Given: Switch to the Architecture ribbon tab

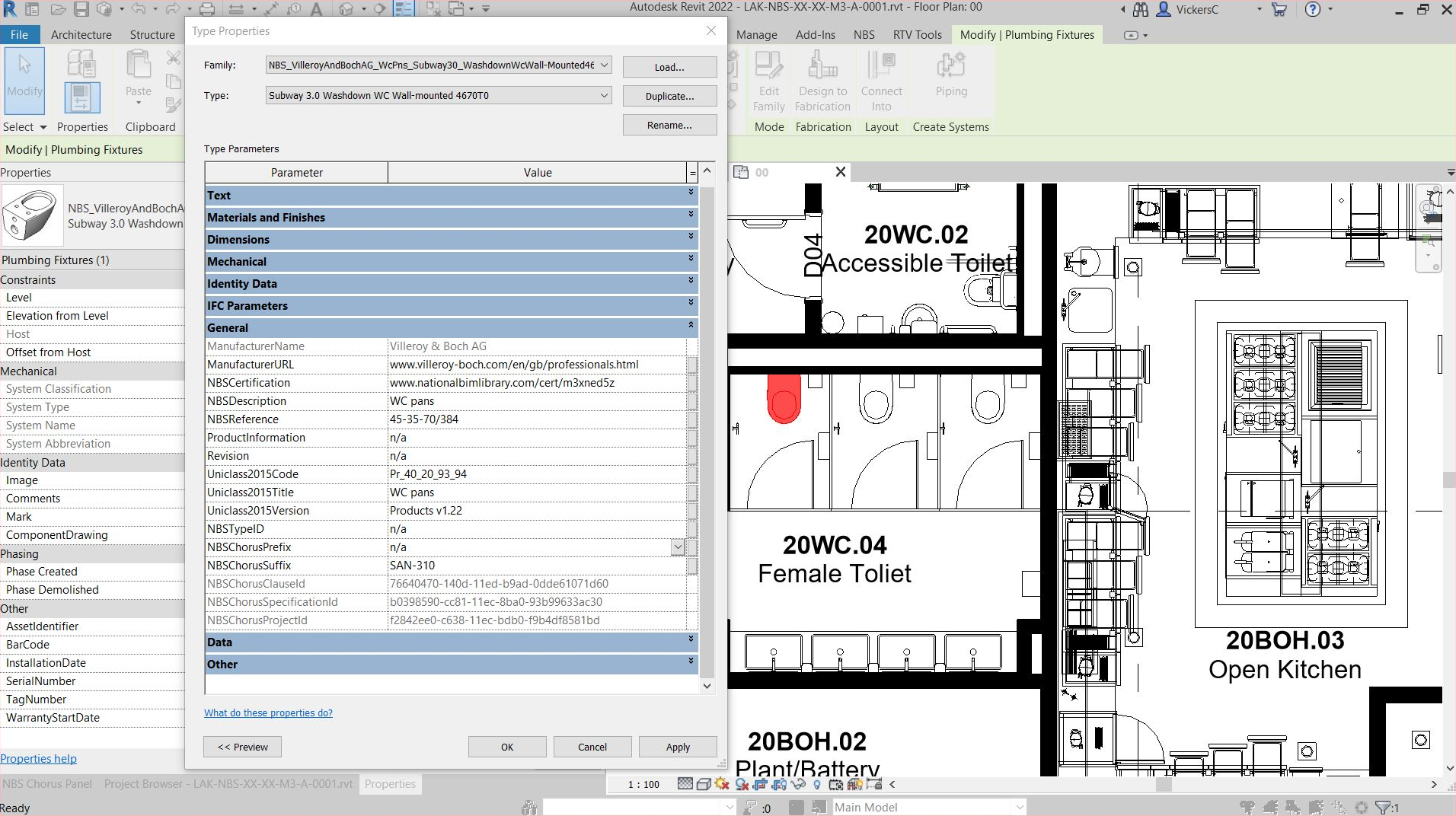Looking at the screenshot, I should pyautogui.click(x=81, y=34).
